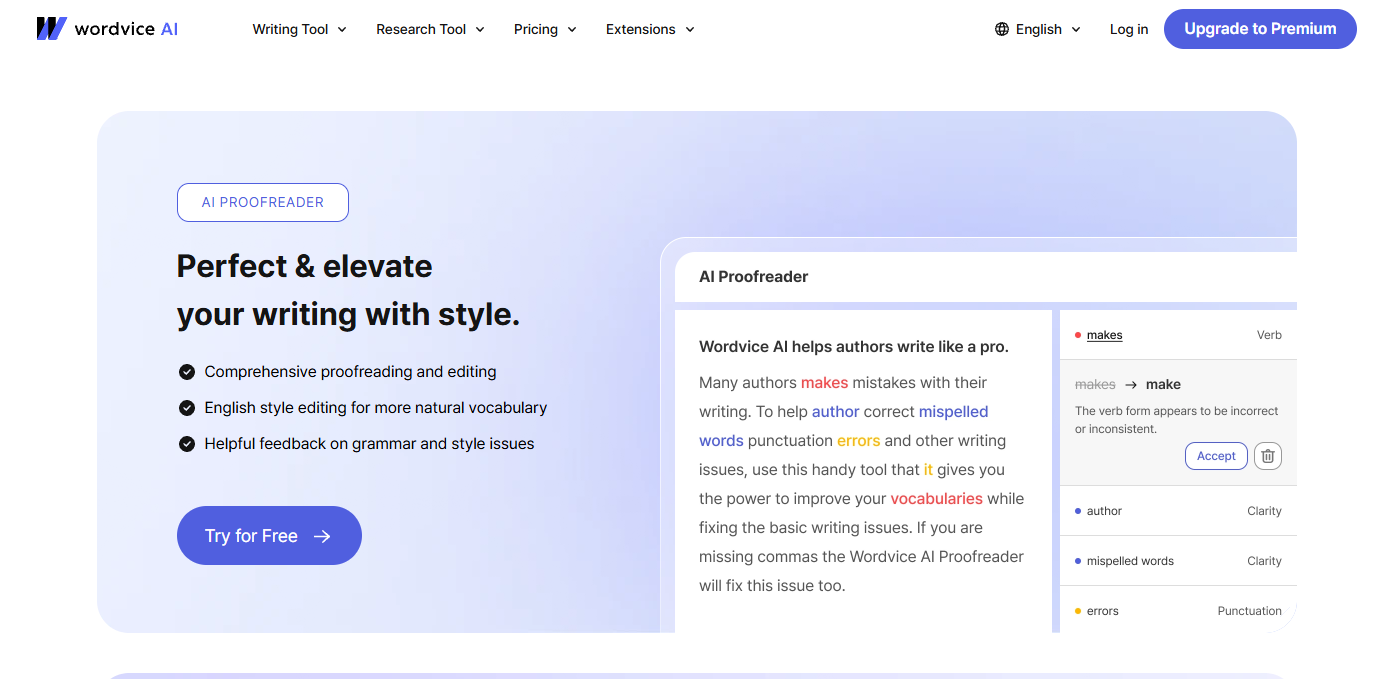This screenshot has width=1388, height=679.
Task: Select the mispelled words Clarity suggestion
Action: click(x=1178, y=561)
